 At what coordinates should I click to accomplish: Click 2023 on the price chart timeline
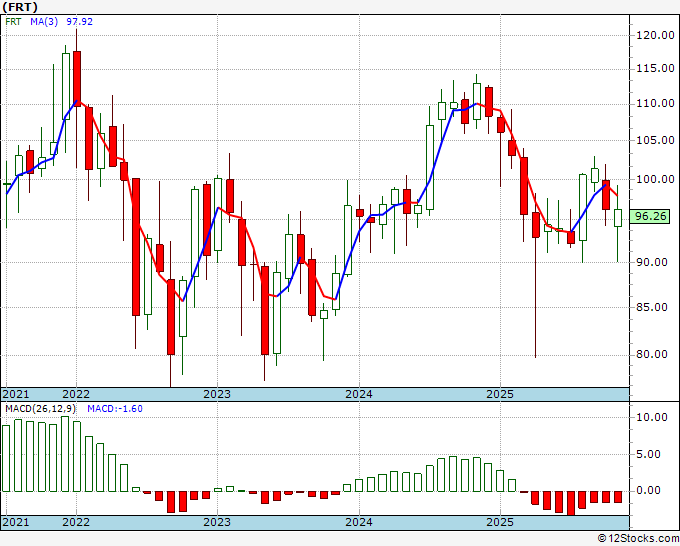217,394
